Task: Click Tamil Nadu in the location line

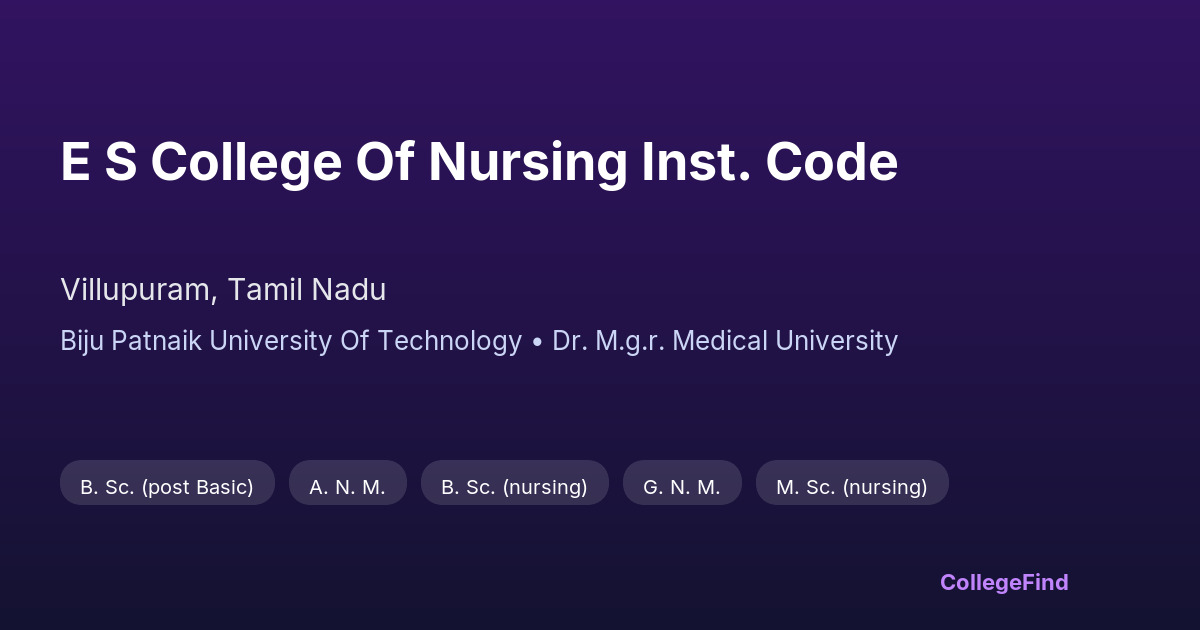Action: [x=307, y=290]
